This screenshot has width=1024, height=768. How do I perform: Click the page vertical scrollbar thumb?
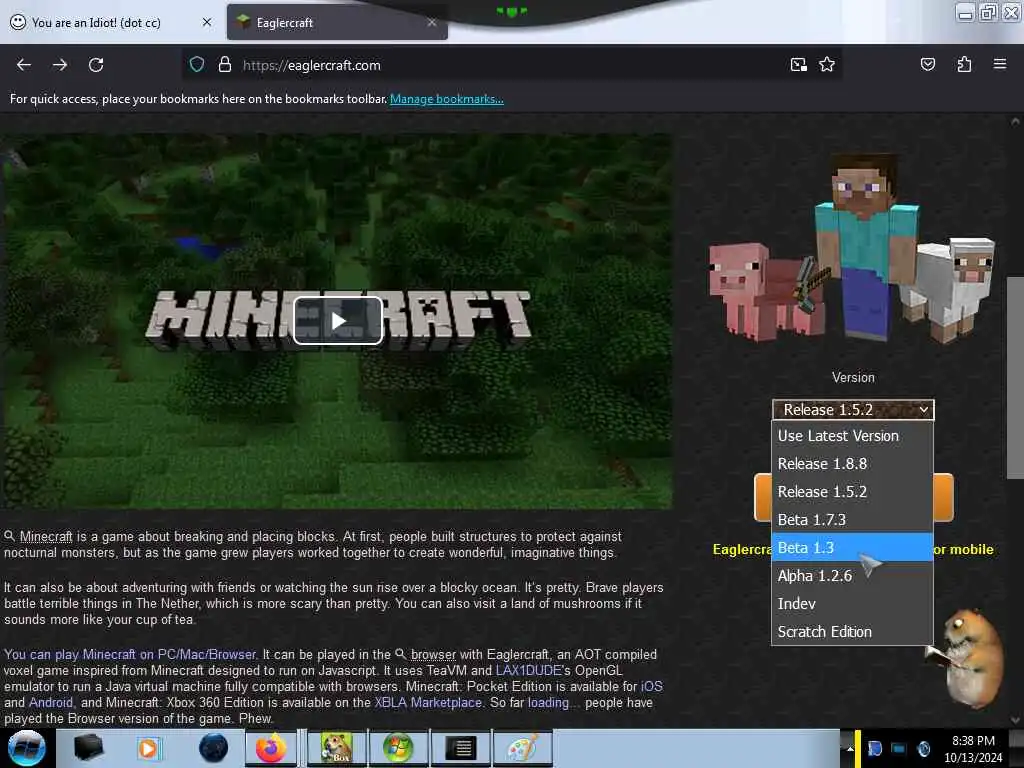[1015, 377]
